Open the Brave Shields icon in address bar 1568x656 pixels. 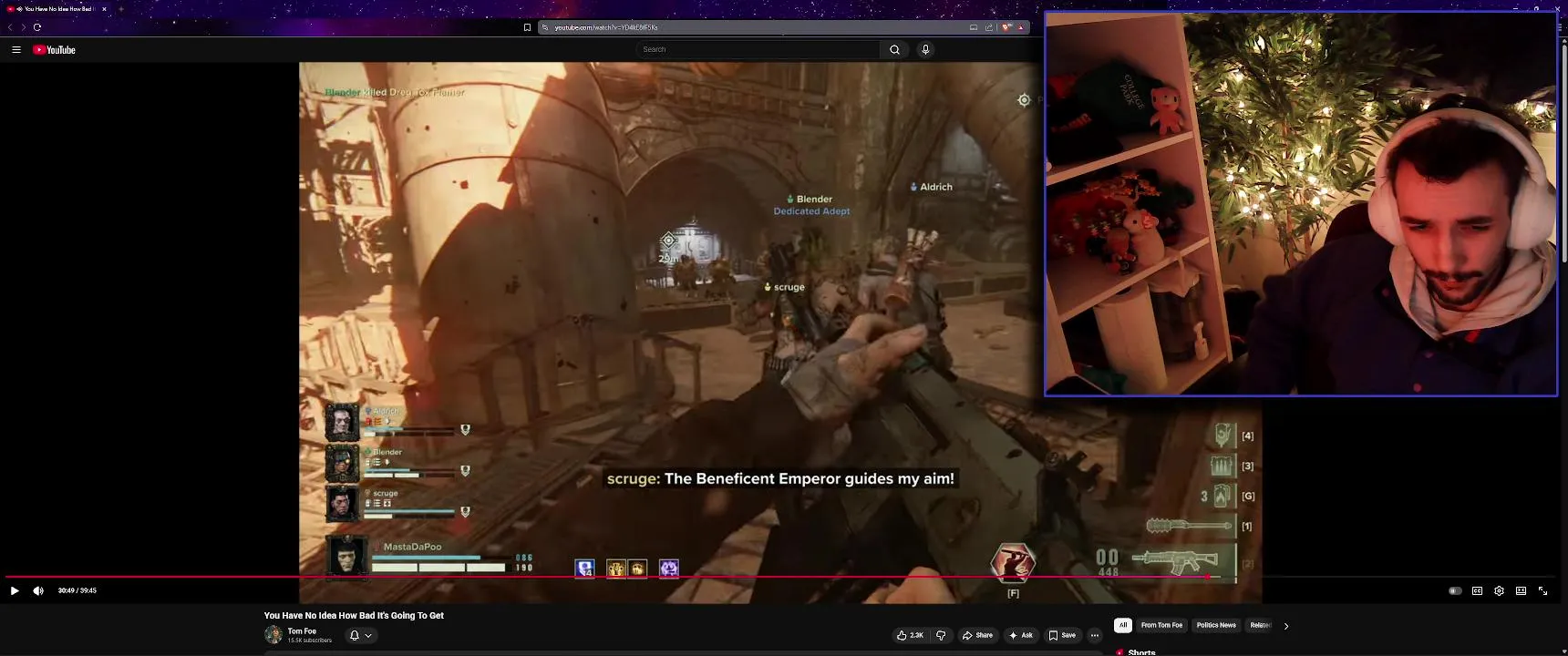coord(1006,27)
